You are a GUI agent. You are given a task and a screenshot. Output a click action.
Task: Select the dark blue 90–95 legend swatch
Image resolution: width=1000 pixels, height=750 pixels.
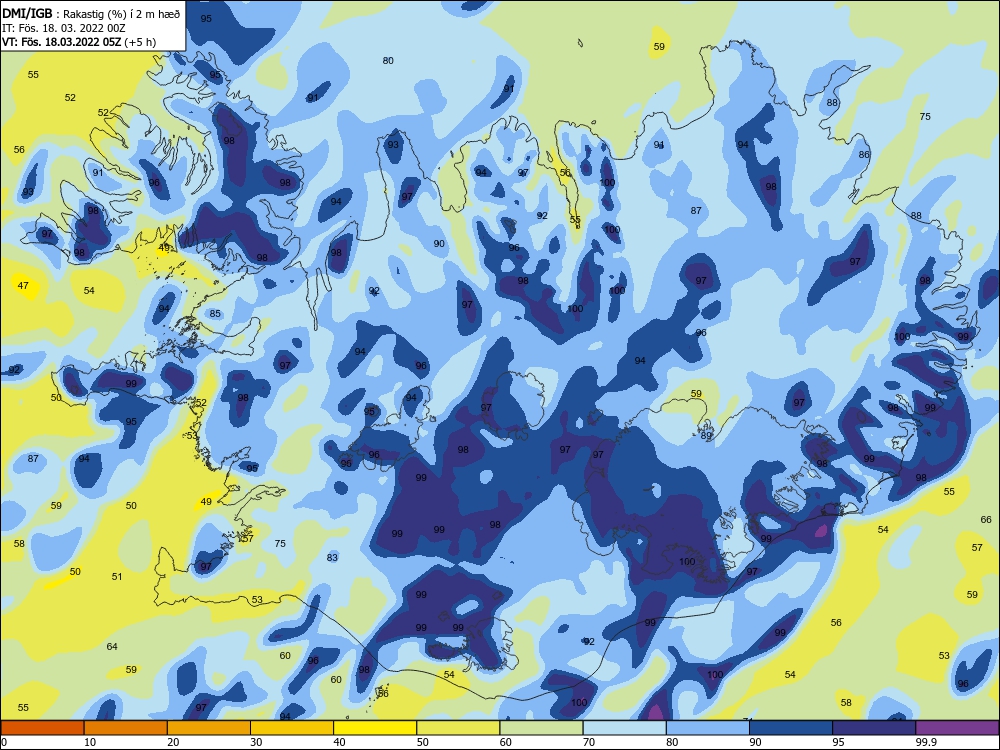point(791,728)
